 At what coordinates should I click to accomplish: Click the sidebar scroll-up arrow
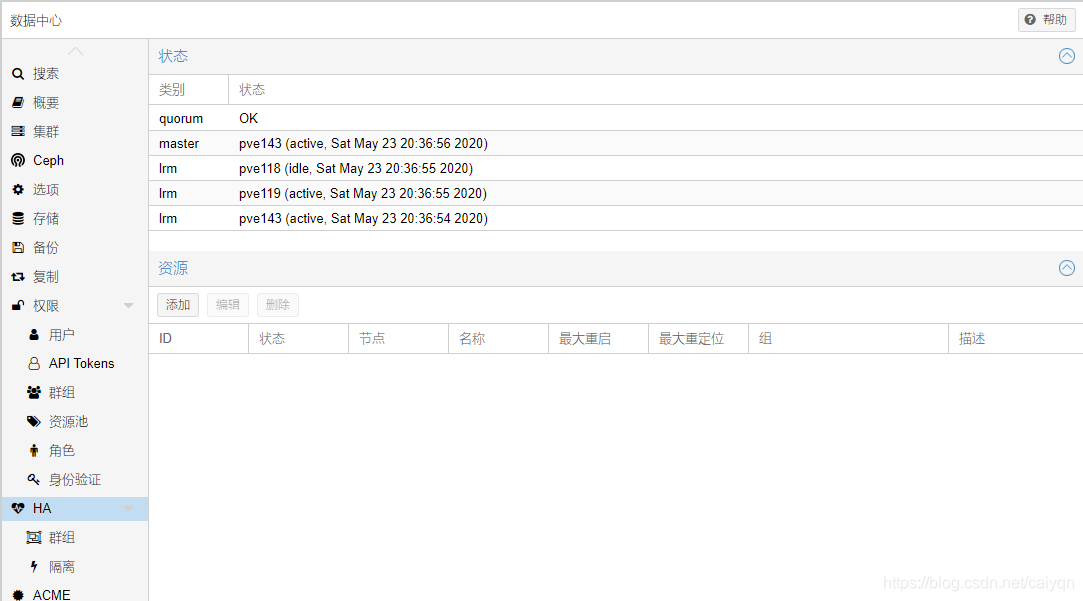coord(75,51)
